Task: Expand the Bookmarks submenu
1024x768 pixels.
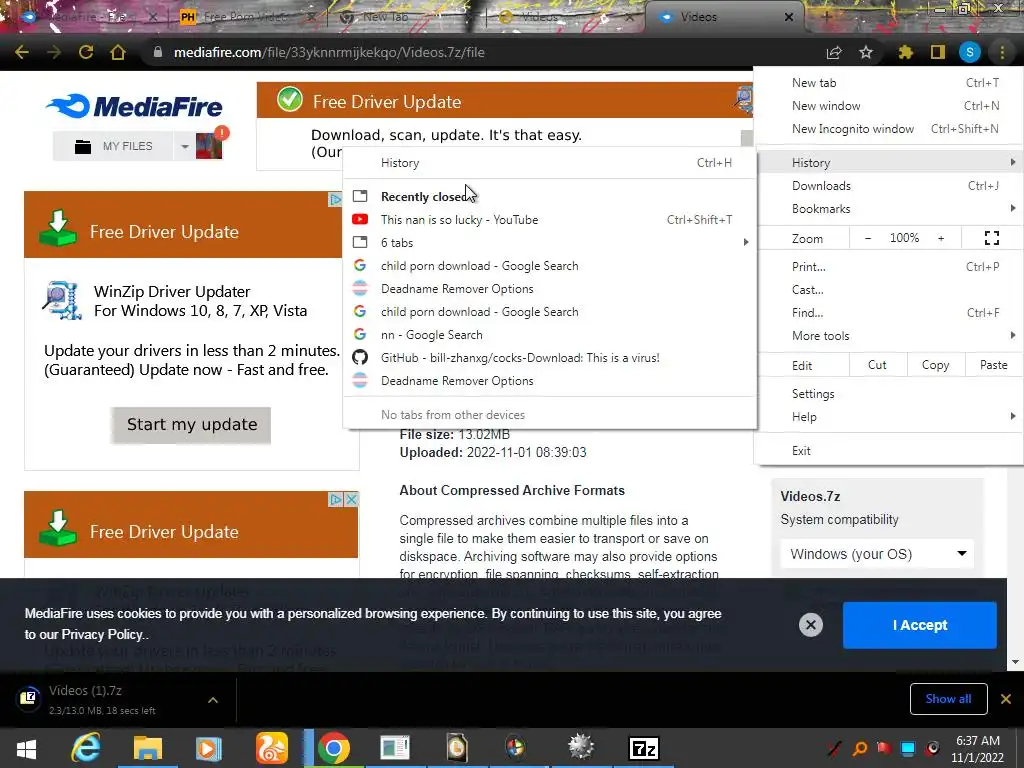Action: click(x=889, y=209)
